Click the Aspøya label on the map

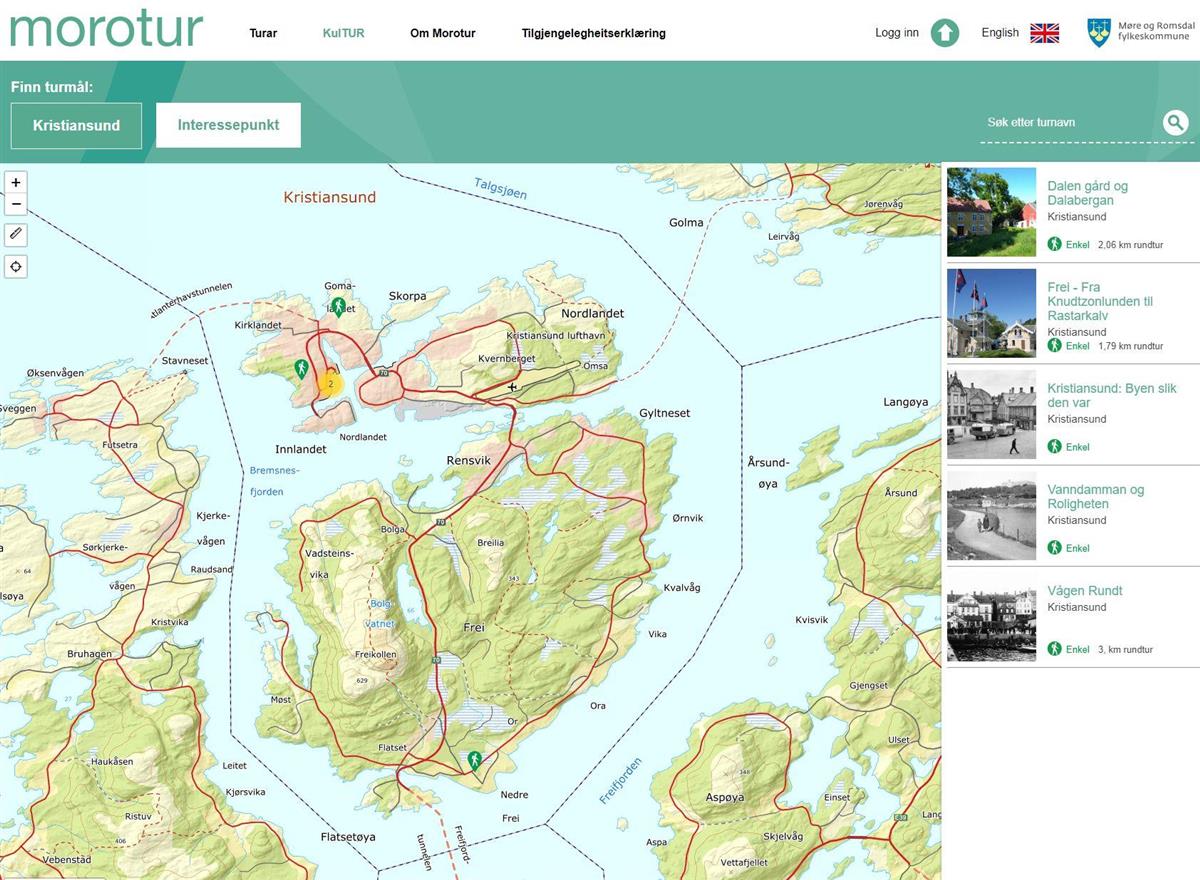click(725, 797)
